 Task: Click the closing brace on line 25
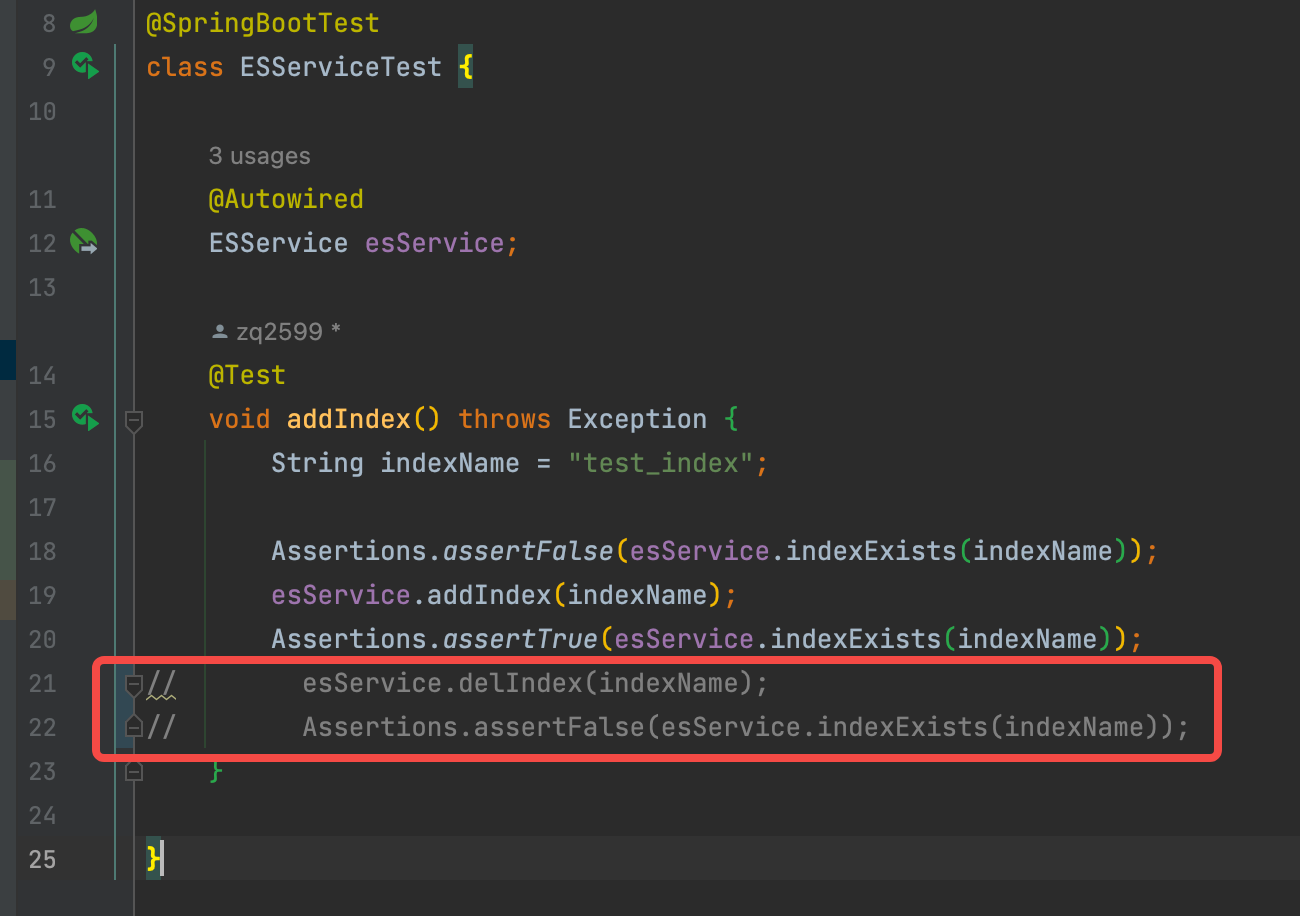150,859
